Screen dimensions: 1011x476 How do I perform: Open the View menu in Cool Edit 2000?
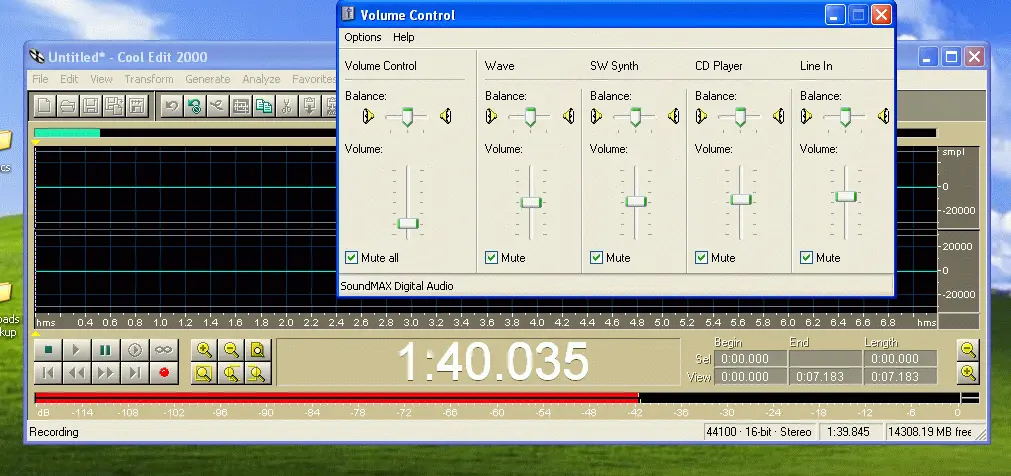[x=101, y=79]
